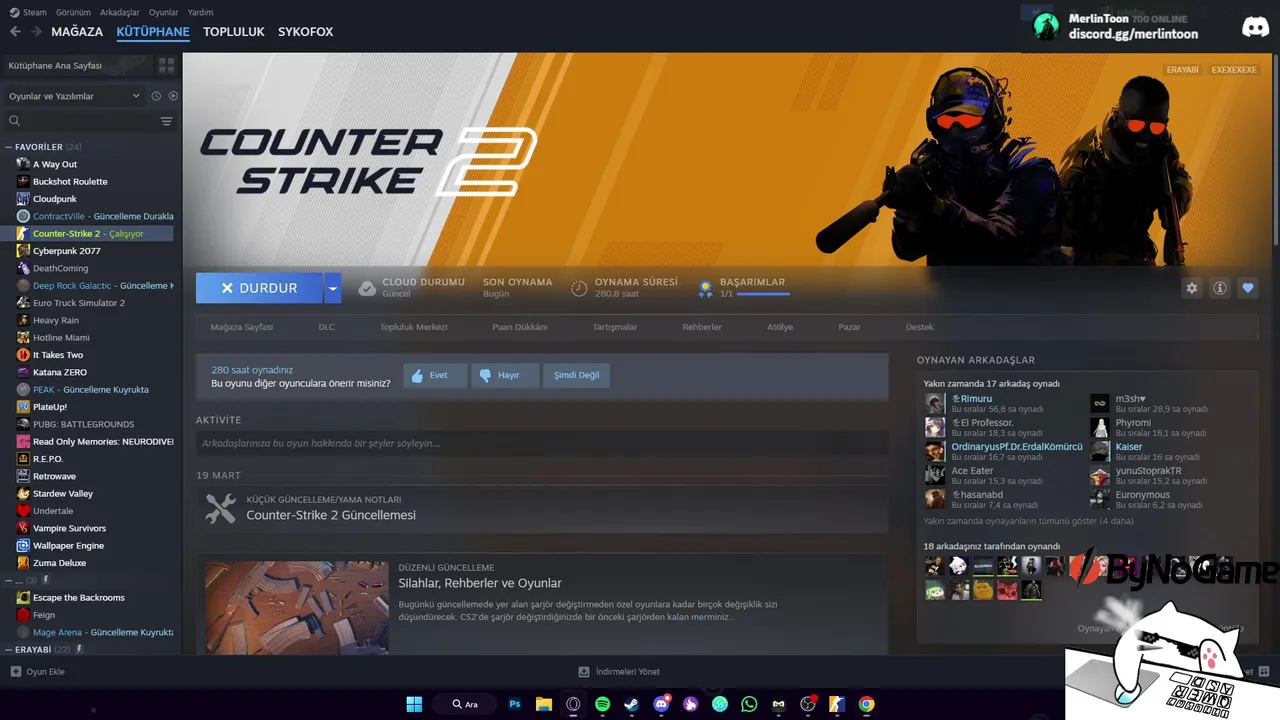Click the wrench update notes icon

click(x=220, y=508)
